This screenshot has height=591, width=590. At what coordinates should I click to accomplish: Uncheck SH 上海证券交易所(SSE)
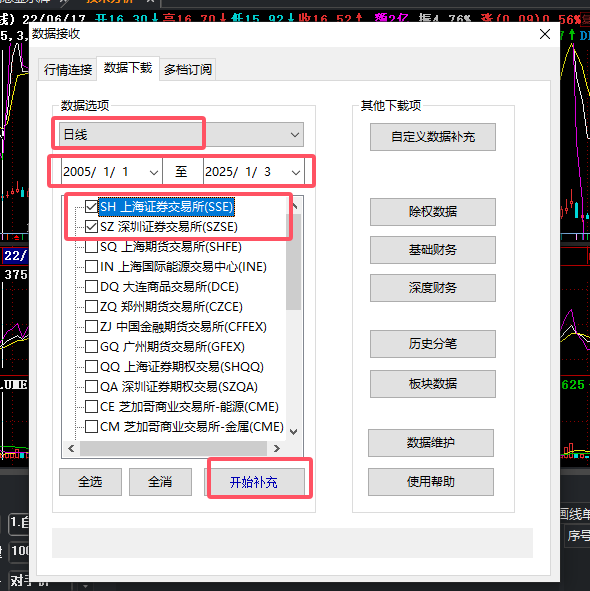[91, 207]
